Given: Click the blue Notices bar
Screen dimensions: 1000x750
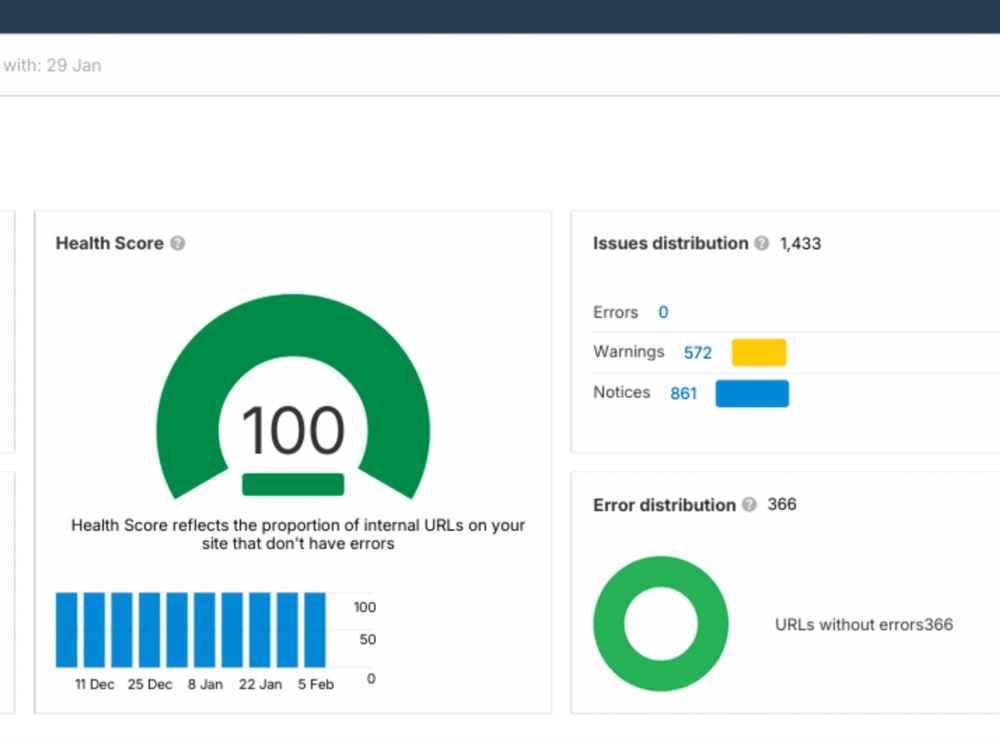Looking at the screenshot, I should click(x=752, y=393).
